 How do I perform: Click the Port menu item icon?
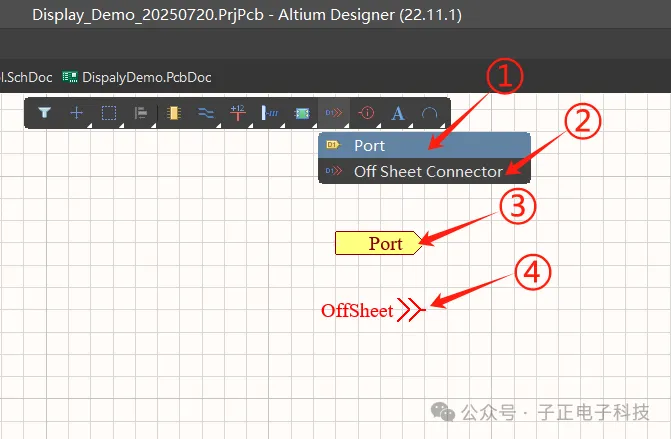click(x=333, y=145)
